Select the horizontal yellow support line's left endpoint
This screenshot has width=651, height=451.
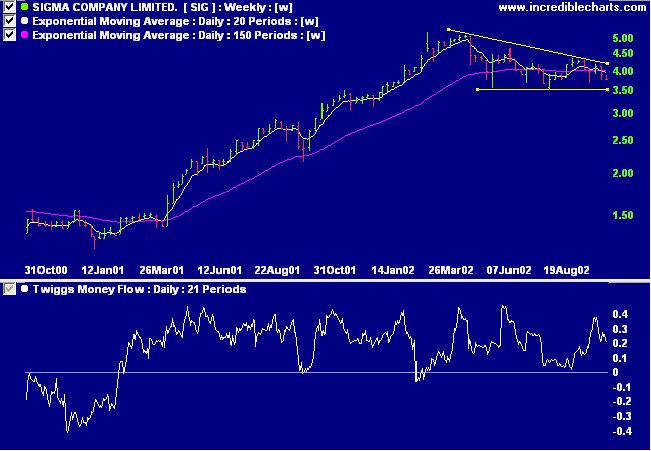coord(477,89)
